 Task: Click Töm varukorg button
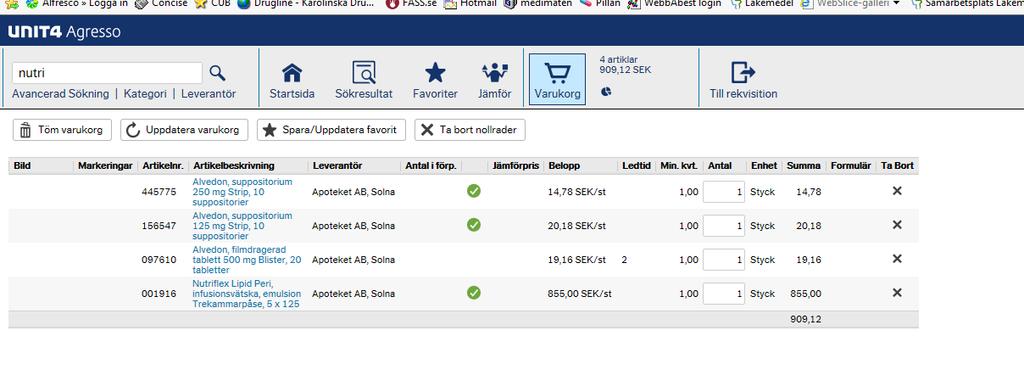[x=62, y=130]
